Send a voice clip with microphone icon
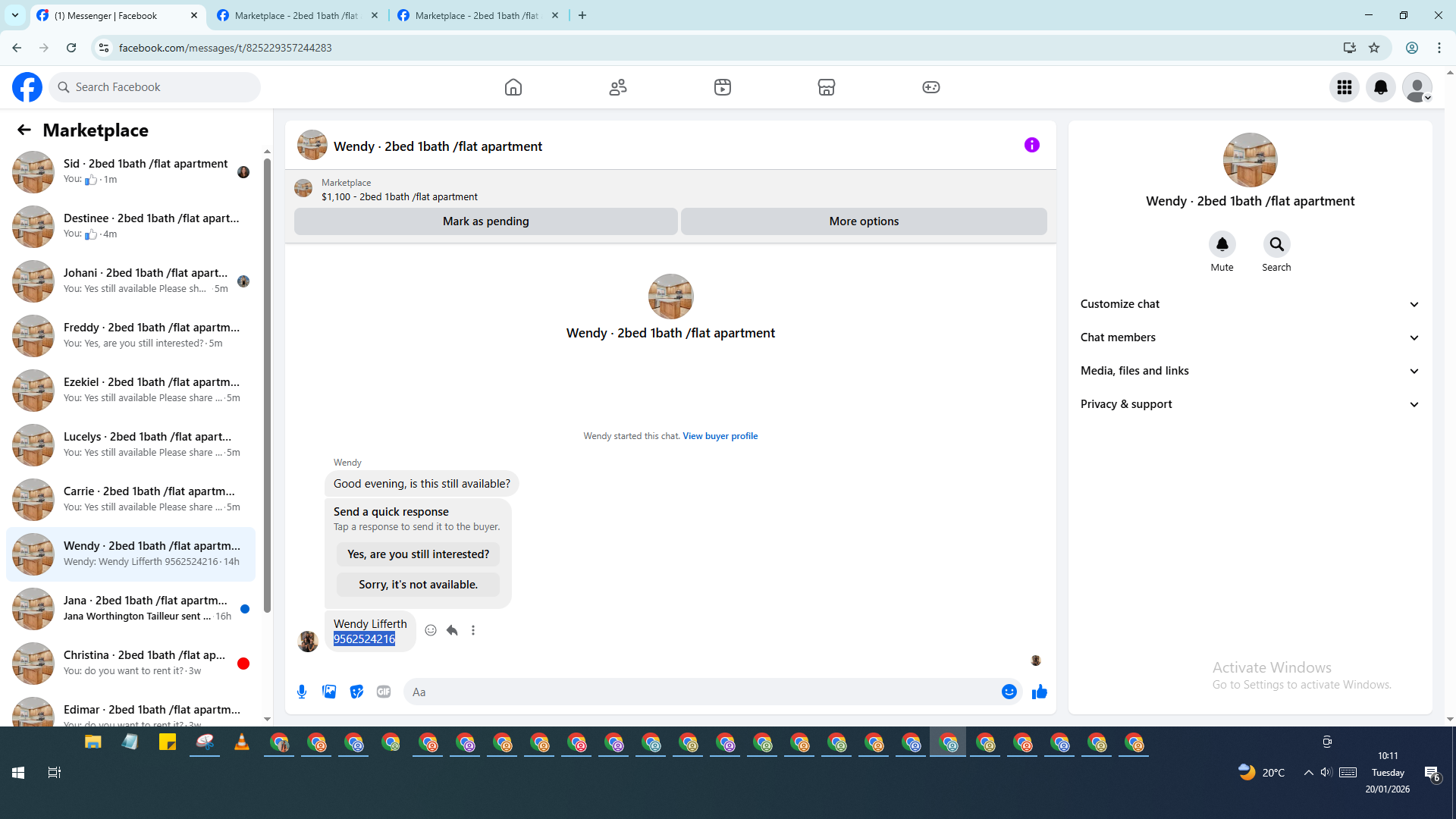The height and width of the screenshot is (819, 1456). click(302, 692)
